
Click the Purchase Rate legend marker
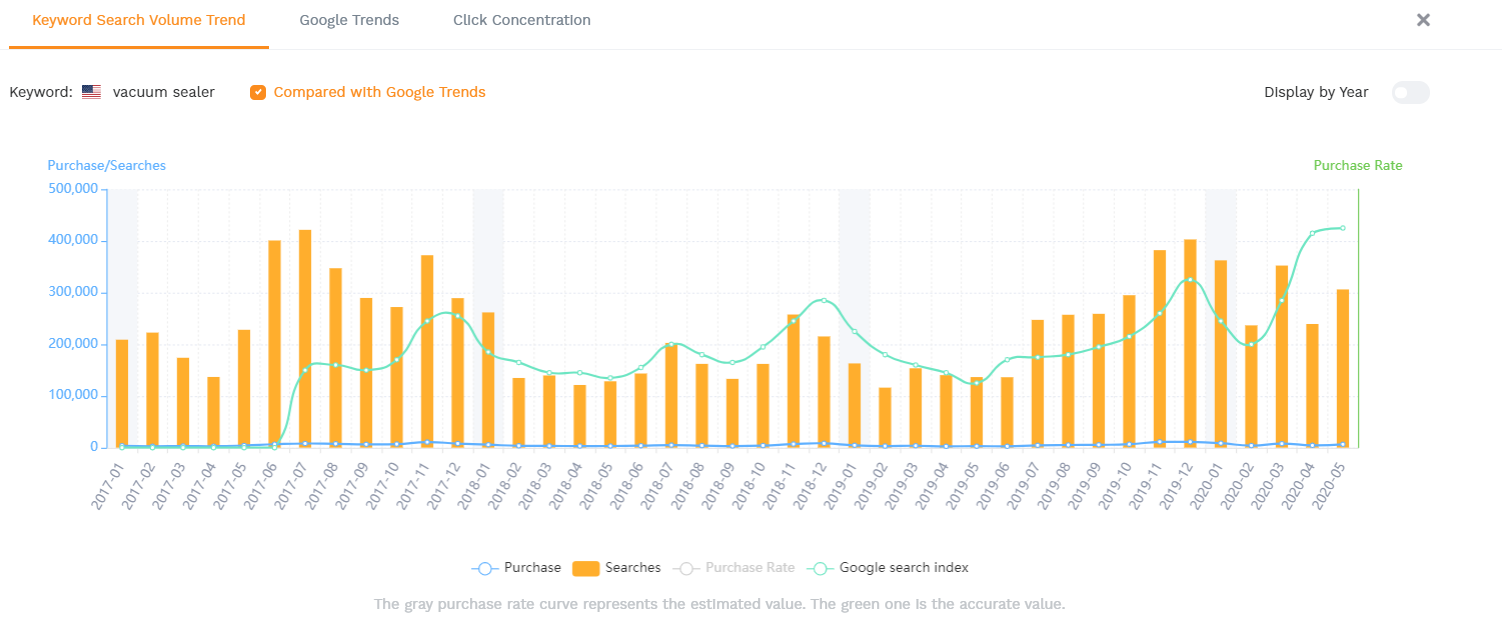(x=686, y=568)
